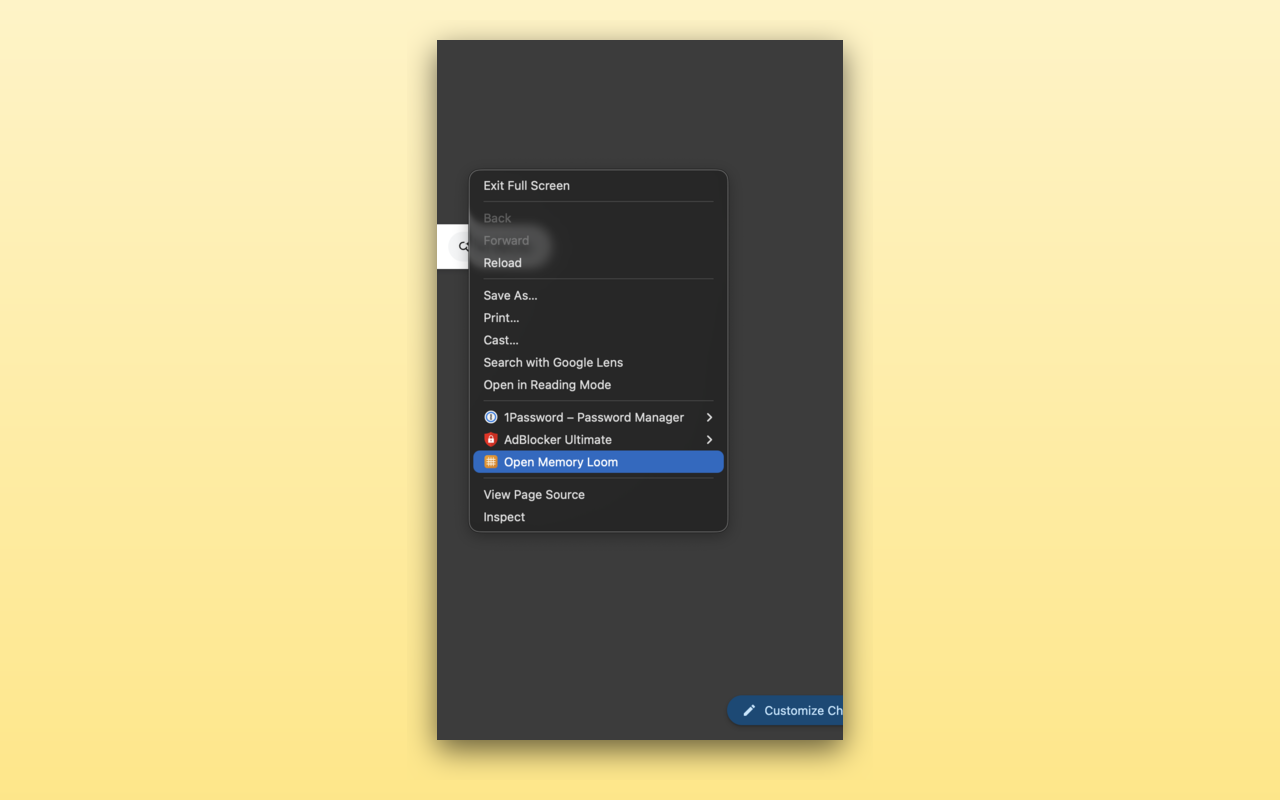Screen dimensions: 1280x800
Task: Open the Print dialog
Action: click(x=501, y=317)
